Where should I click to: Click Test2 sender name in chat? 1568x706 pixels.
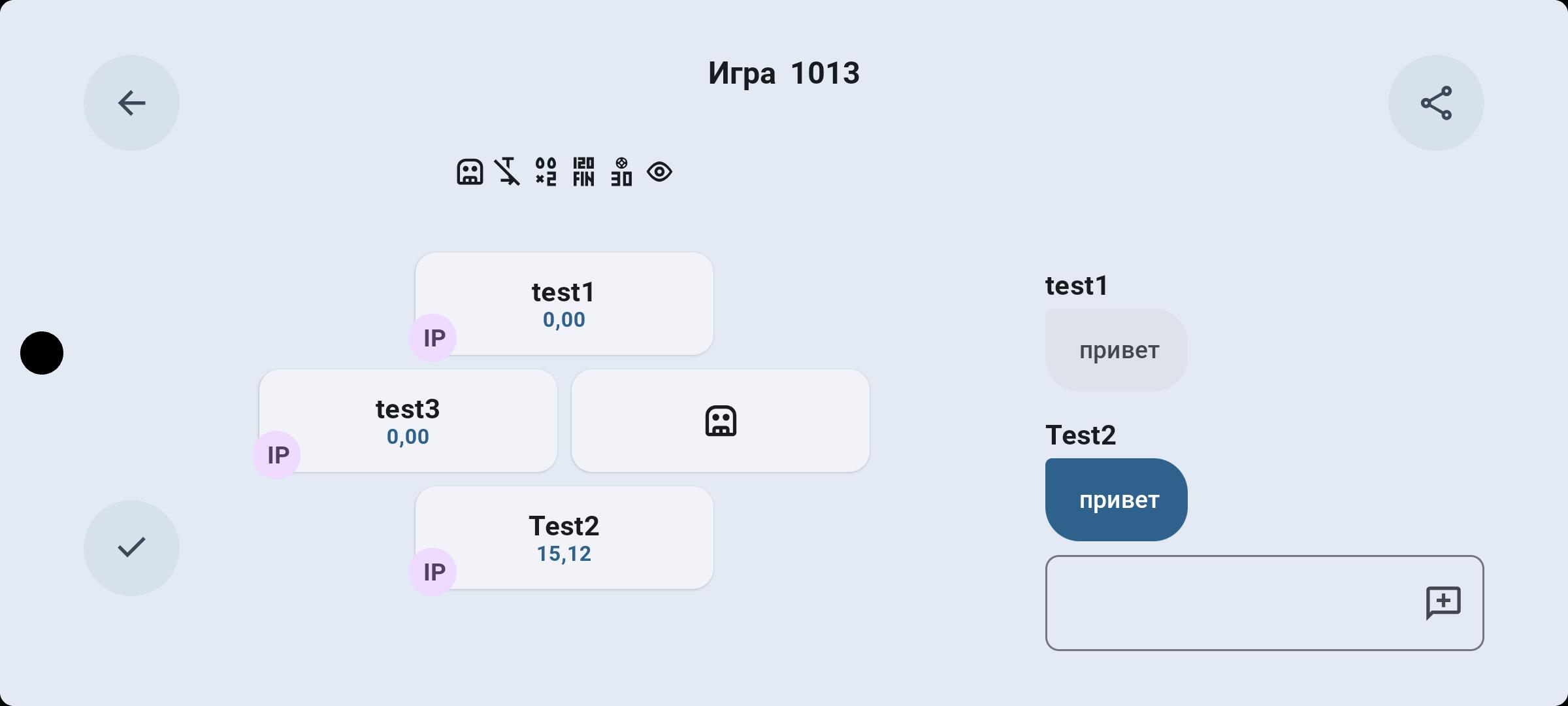[1081, 435]
